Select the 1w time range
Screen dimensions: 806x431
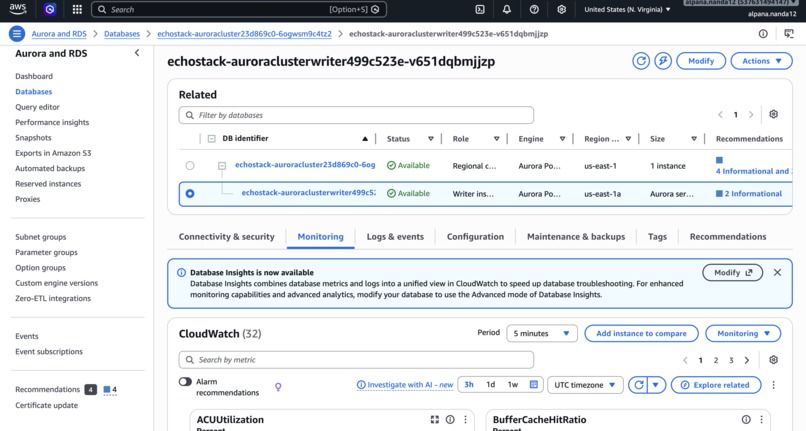pyautogui.click(x=512, y=385)
